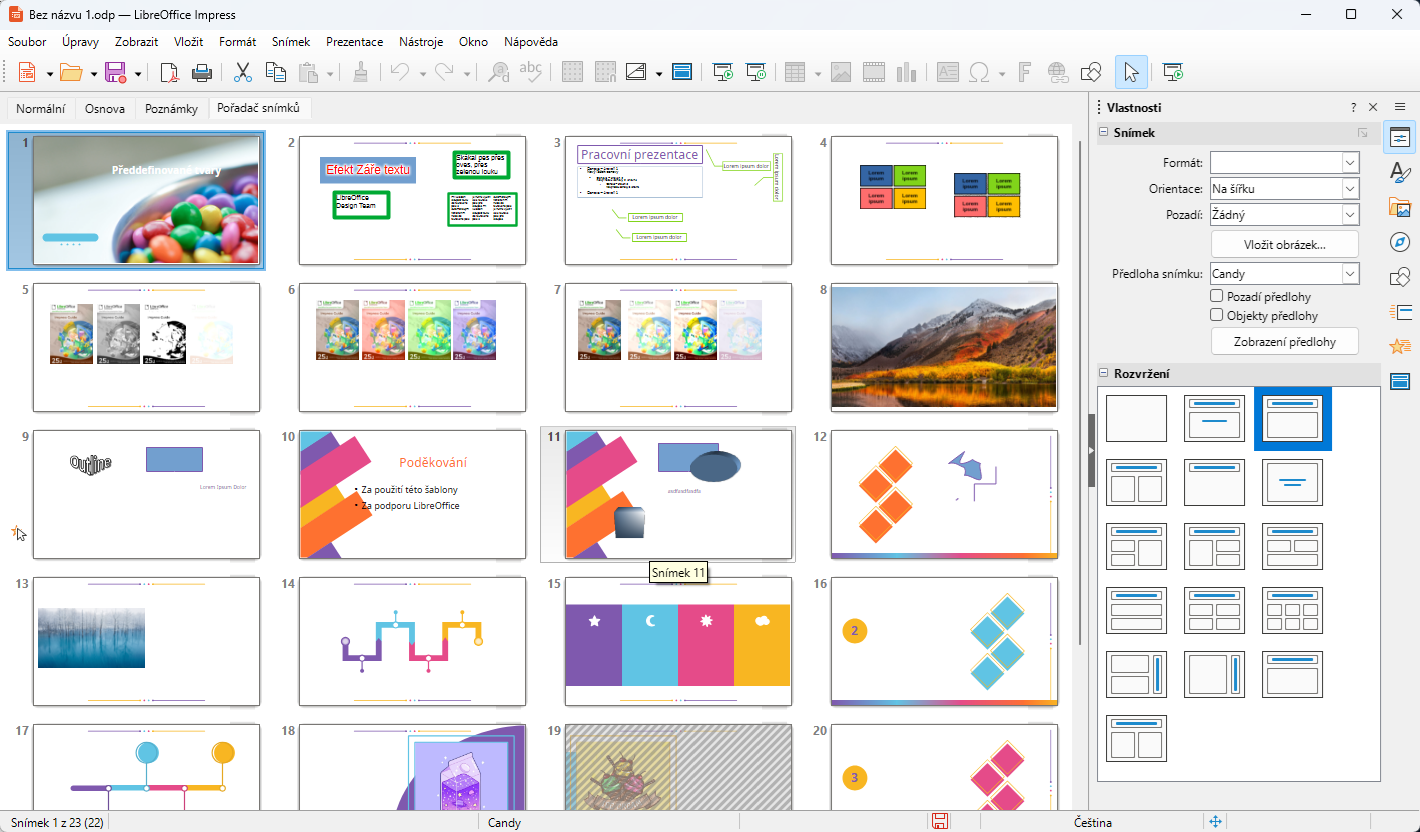The image size is (1420, 832).
Task: Click the Copy icon
Action: pyautogui.click(x=275, y=72)
